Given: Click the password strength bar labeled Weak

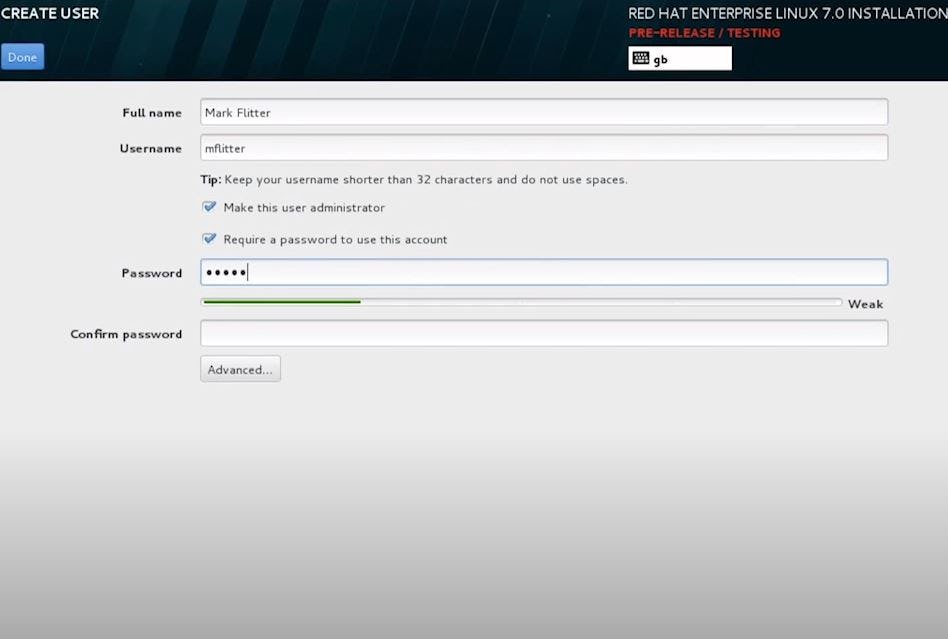Looking at the screenshot, I should (520, 302).
